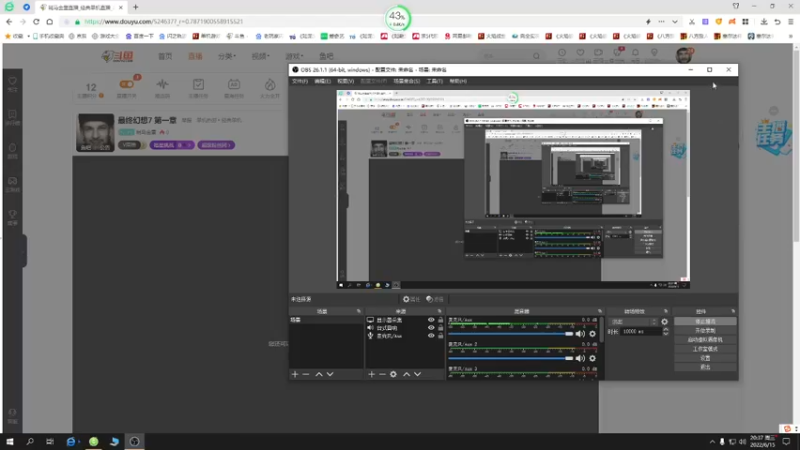Move scene up in the Scenes panel
The height and width of the screenshot is (450, 800).
pyautogui.click(x=319, y=374)
